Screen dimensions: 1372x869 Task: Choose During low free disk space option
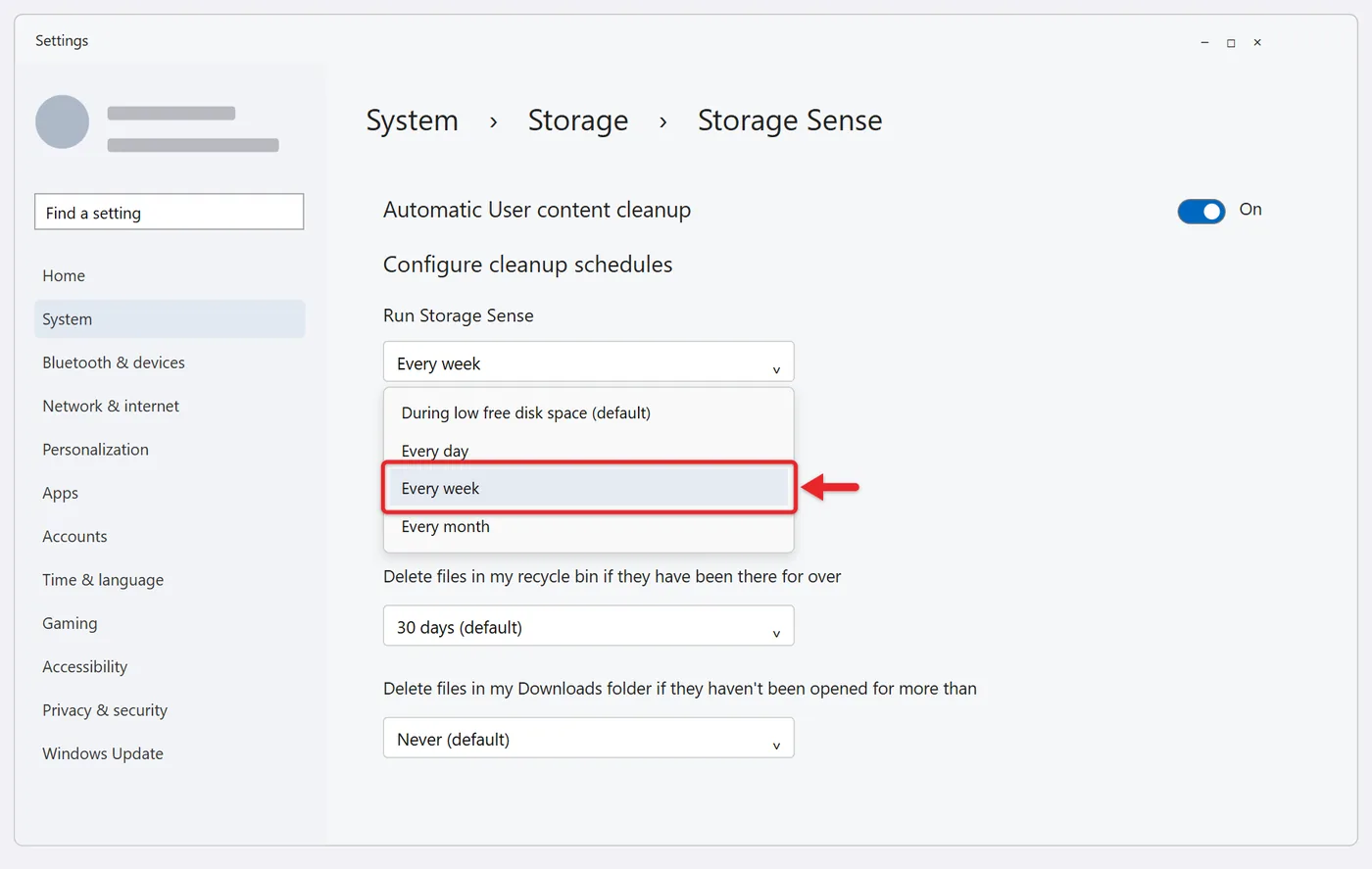point(588,413)
